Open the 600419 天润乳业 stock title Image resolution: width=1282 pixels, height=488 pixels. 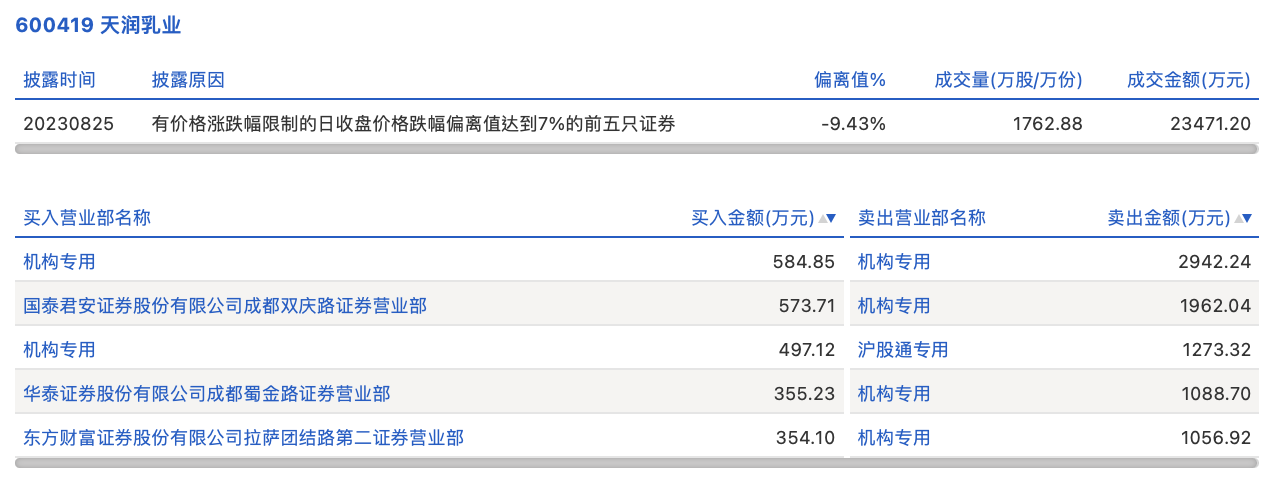(x=98, y=26)
